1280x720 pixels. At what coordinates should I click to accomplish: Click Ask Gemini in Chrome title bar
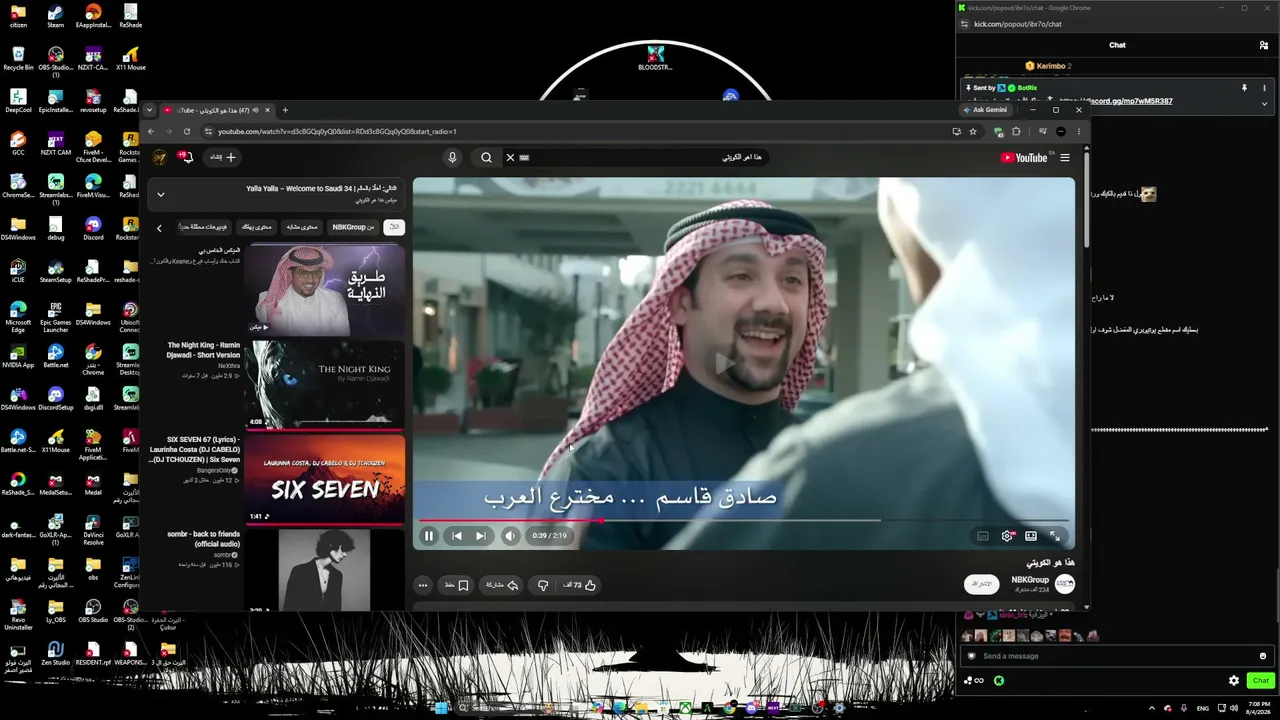[985, 110]
